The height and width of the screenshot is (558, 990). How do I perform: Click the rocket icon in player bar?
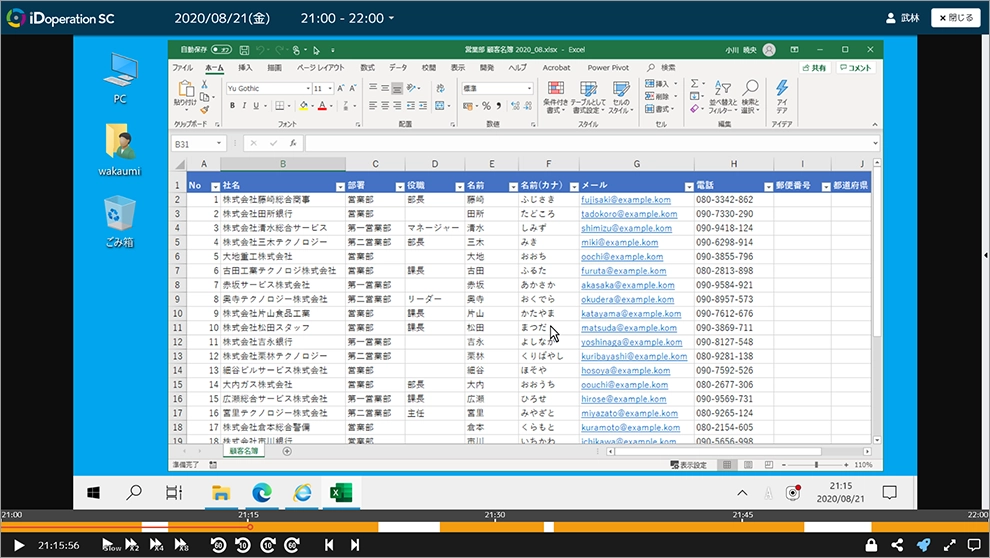coord(923,545)
